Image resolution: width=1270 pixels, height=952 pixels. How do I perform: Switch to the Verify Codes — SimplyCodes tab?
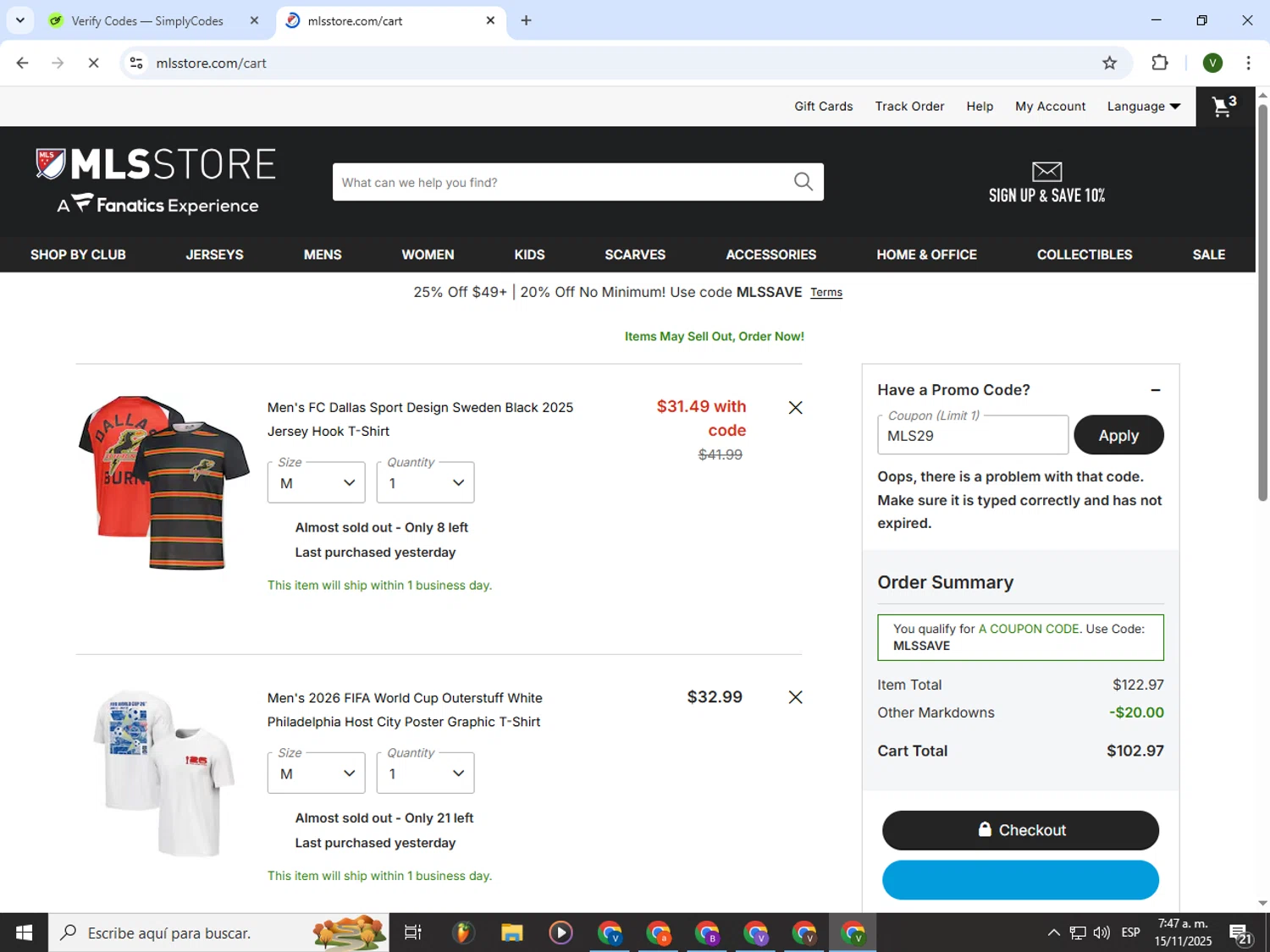pos(146,20)
